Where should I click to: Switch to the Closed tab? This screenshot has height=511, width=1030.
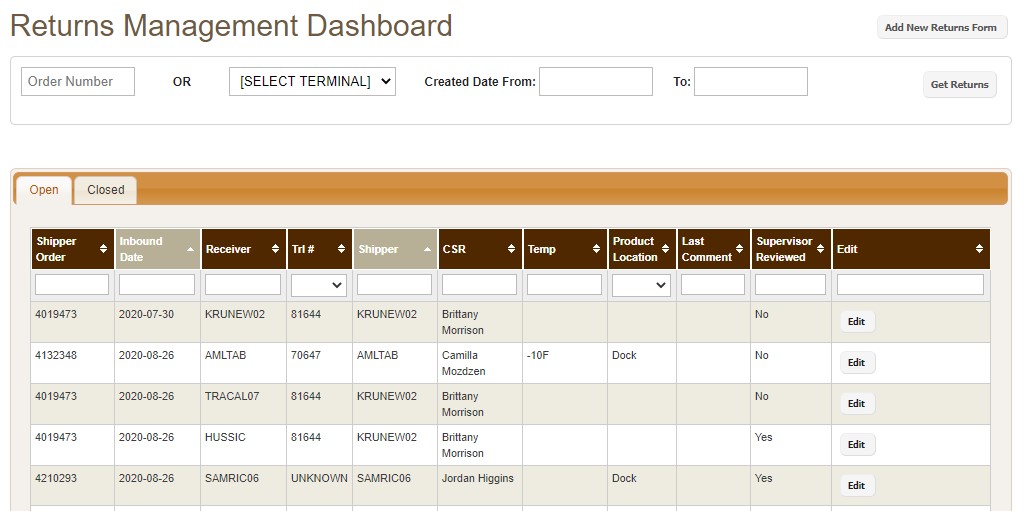coord(106,190)
